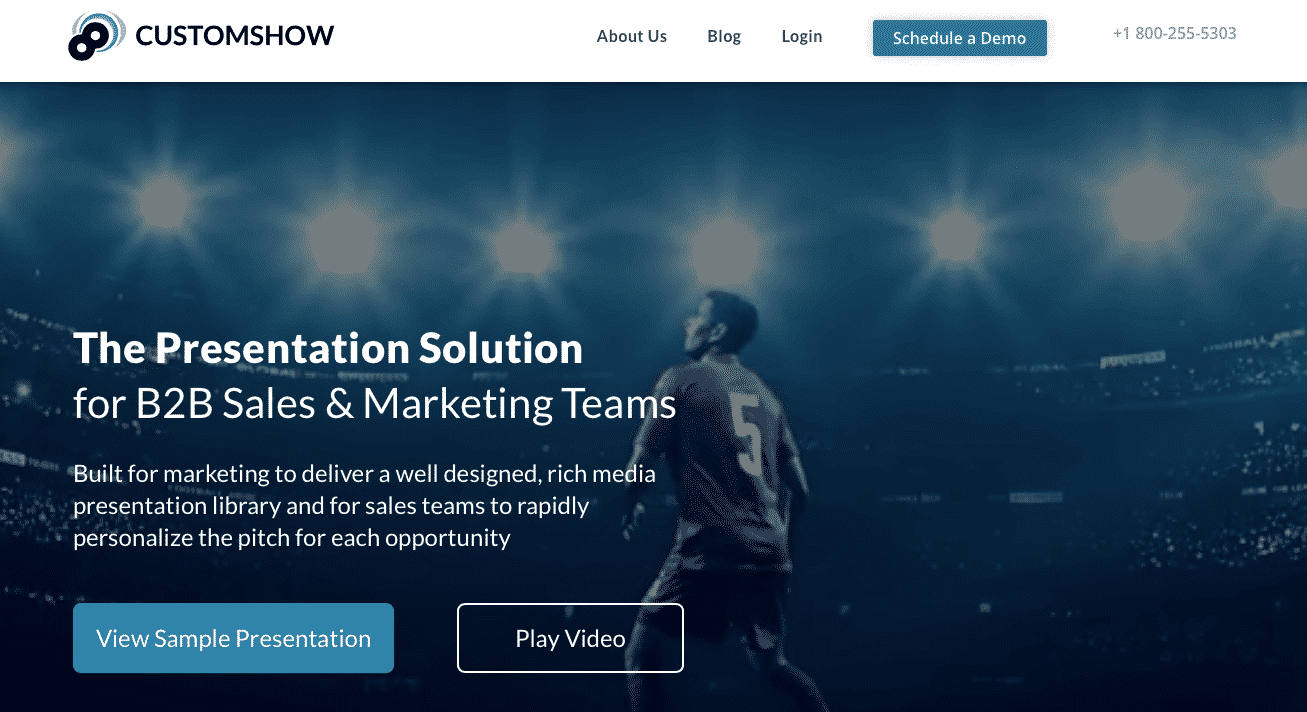Click the Schedule a Demo button

click(960, 38)
